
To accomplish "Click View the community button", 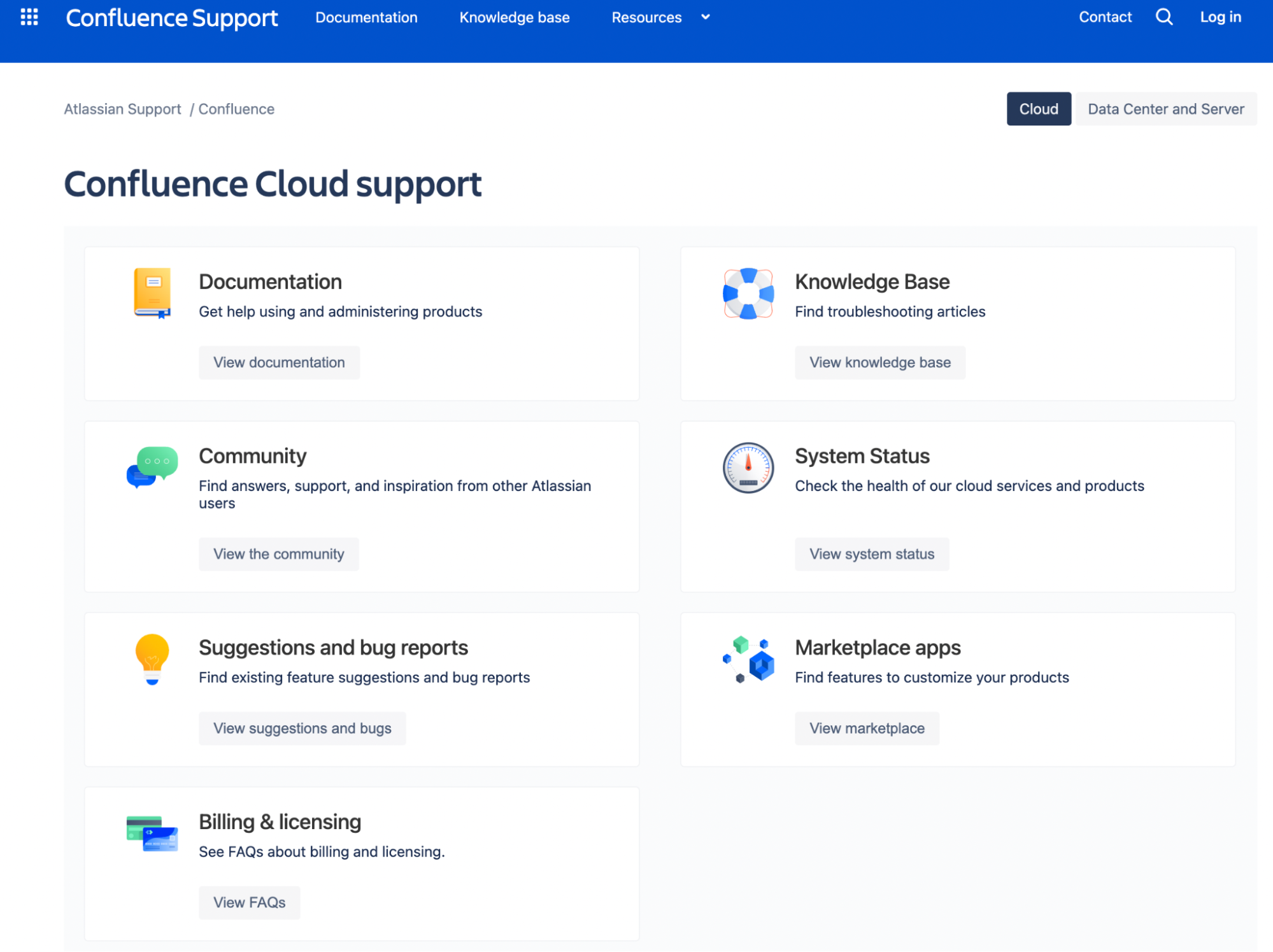I will [x=279, y=554].
